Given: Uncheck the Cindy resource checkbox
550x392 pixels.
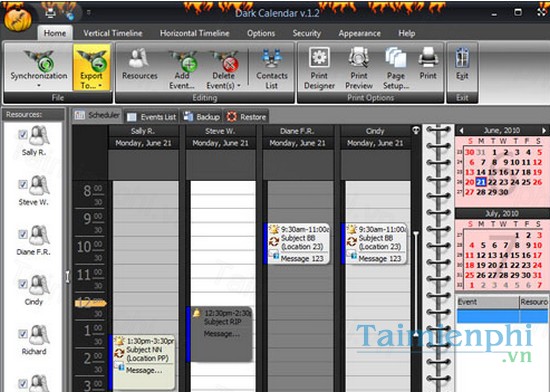Looking at the screenshot, I should (x=23, y=284).
